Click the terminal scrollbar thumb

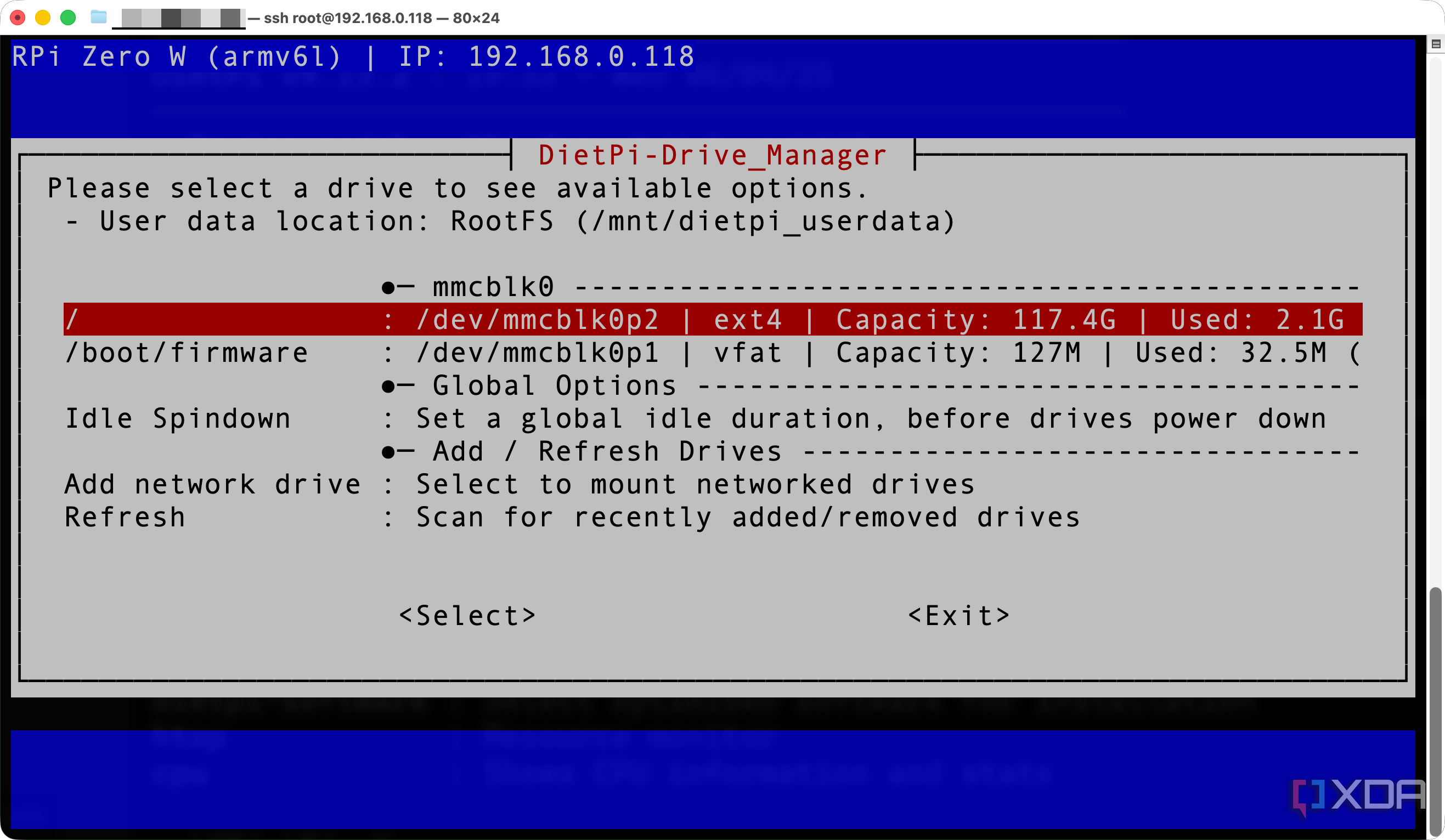pyautogui.click(x=1435, y=711)
